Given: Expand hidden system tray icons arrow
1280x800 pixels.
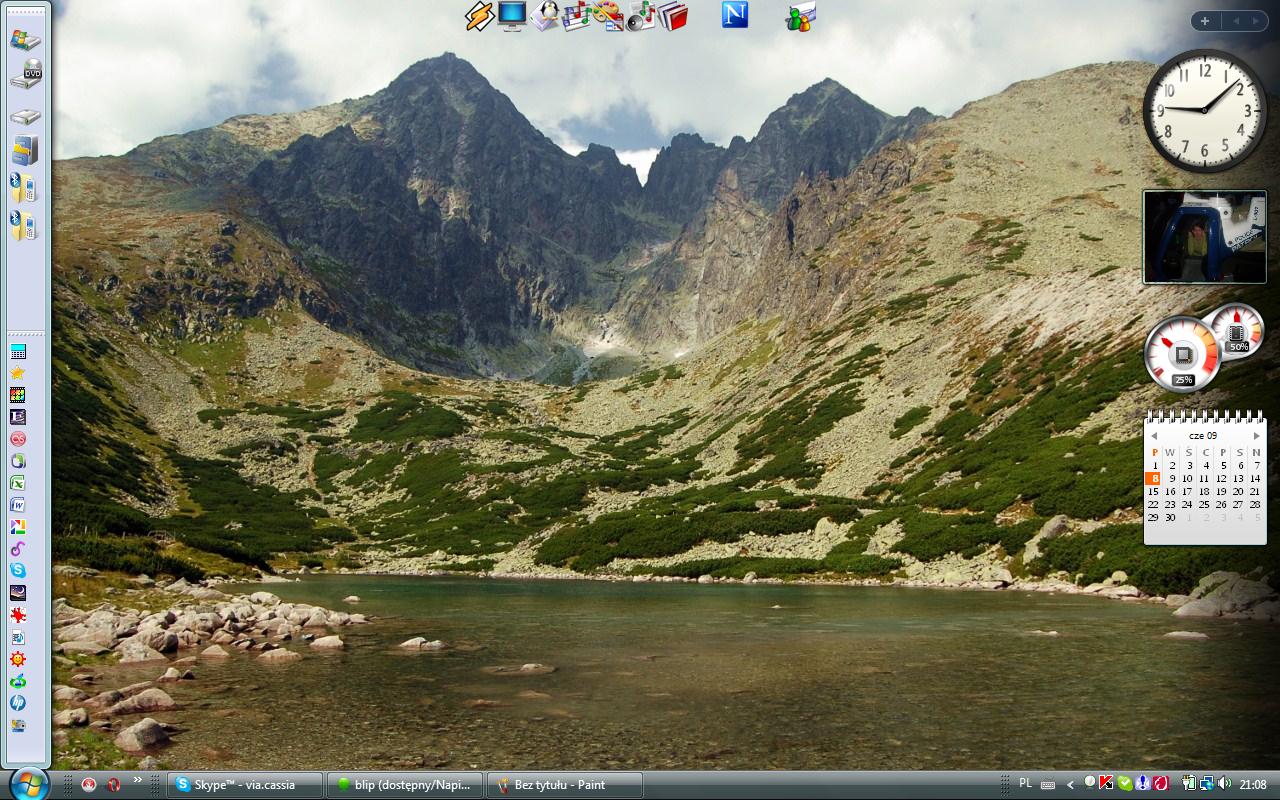Looking at the screenshot, I should coord(1070,785).
